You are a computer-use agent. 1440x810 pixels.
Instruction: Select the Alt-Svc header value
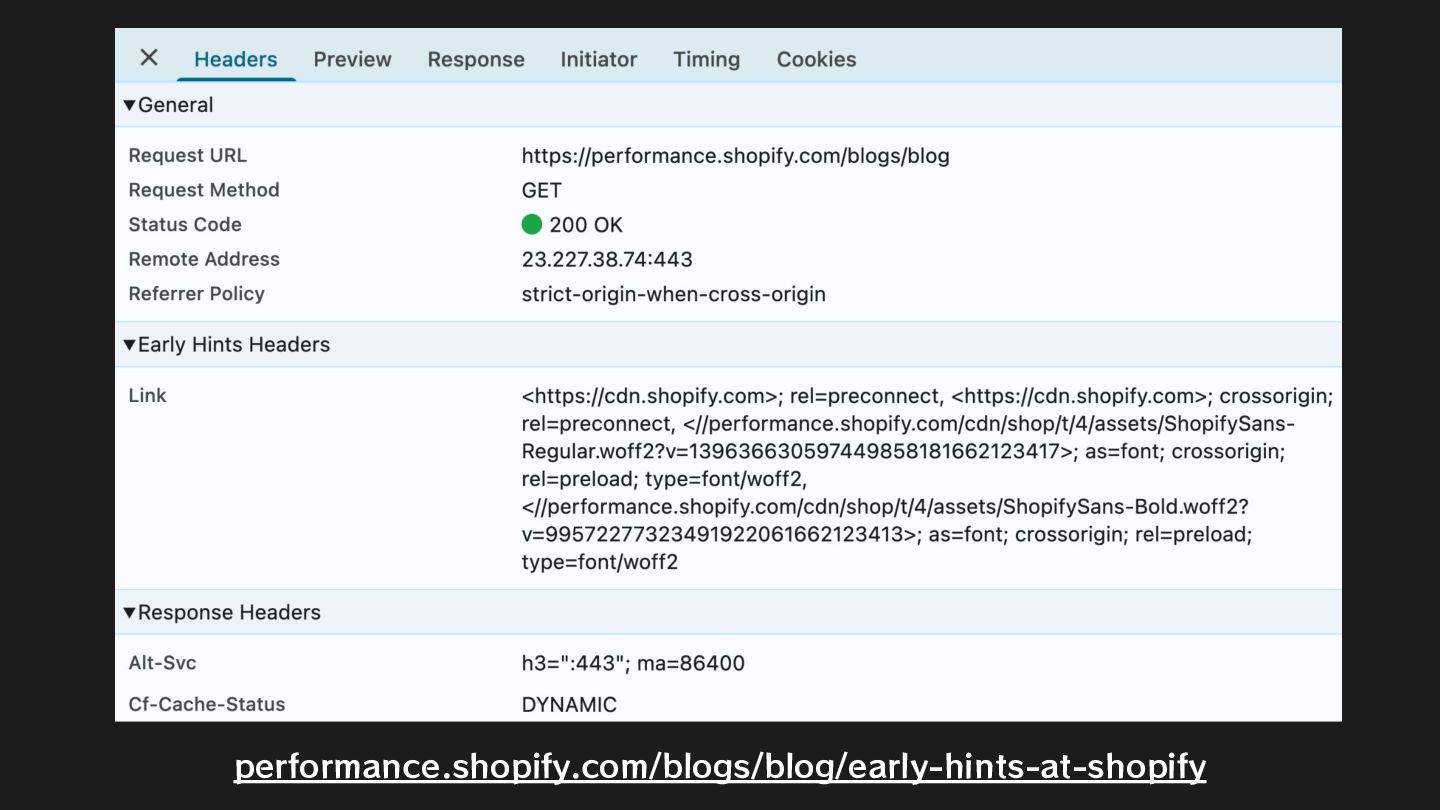633,663
